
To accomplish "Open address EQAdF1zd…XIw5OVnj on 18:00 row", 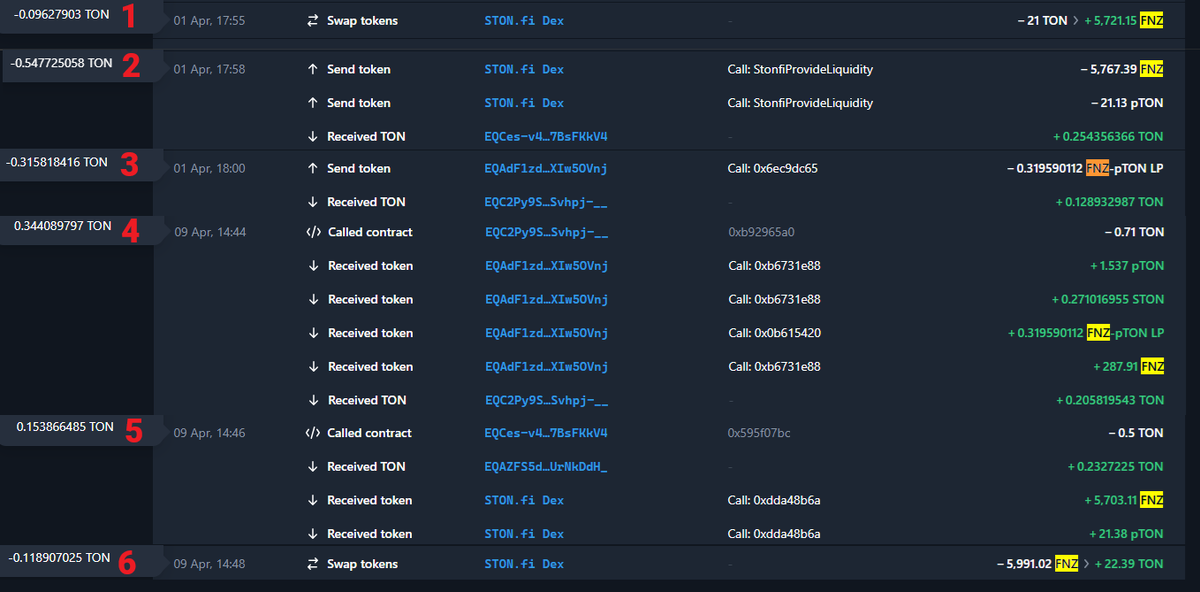I will [x=546, y=168].
